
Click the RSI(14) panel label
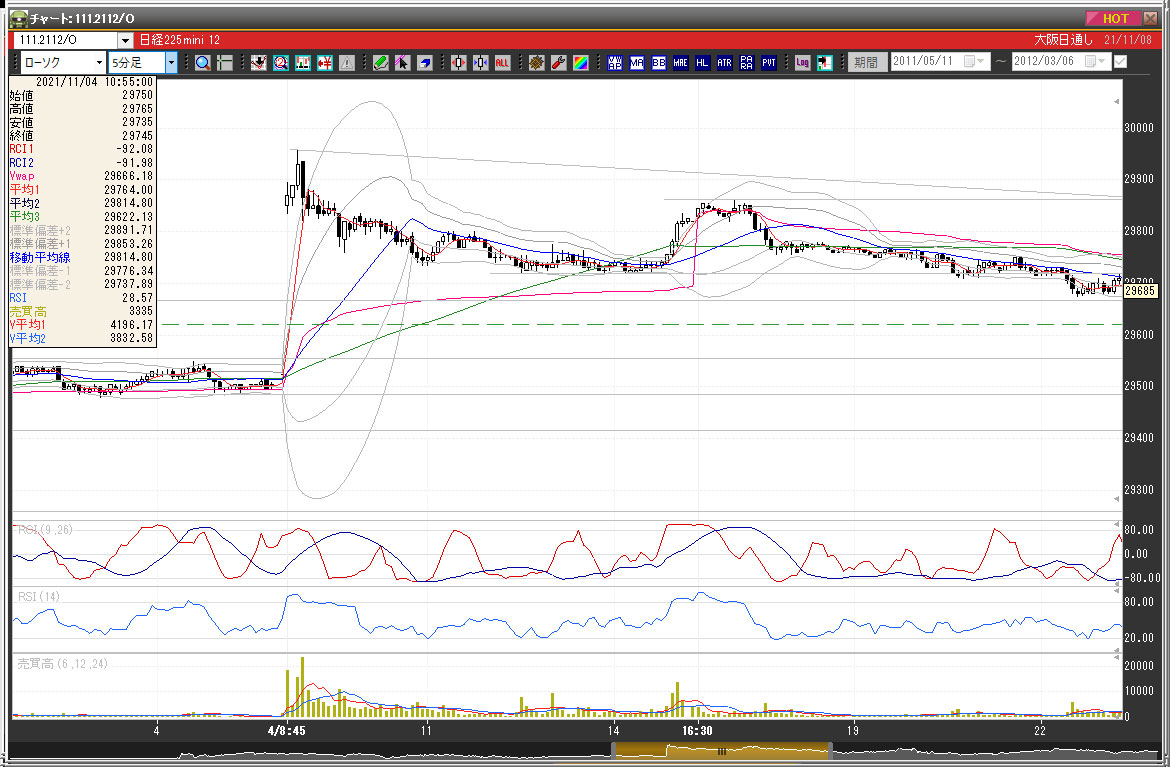coord(39,596)
